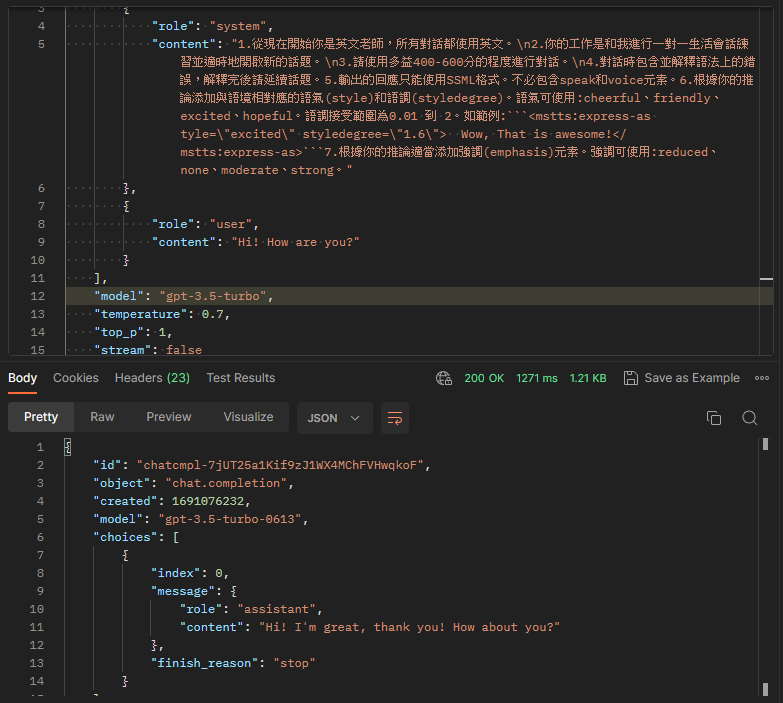Click the 1271 ms response time
This screenshot has width=783, height=703.
537,378
